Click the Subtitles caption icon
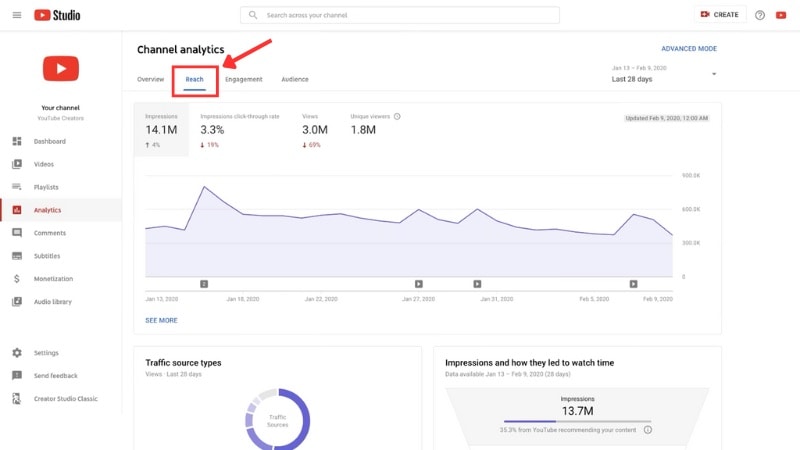The image size is (800, 450). pos(17,256)
